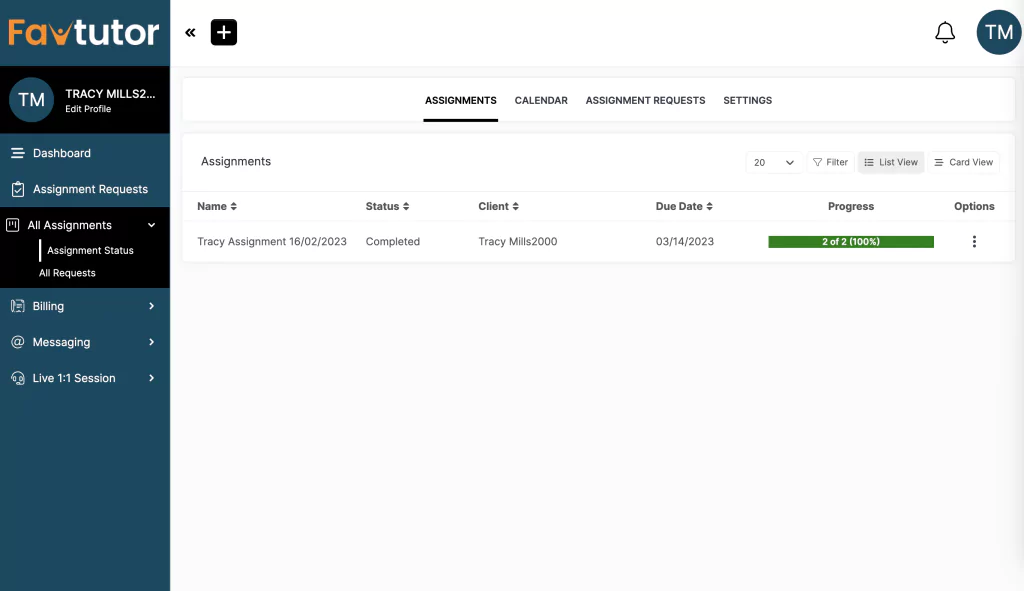
Task: Select the ASSIGNMENTS tab
Action: (460, 101)
